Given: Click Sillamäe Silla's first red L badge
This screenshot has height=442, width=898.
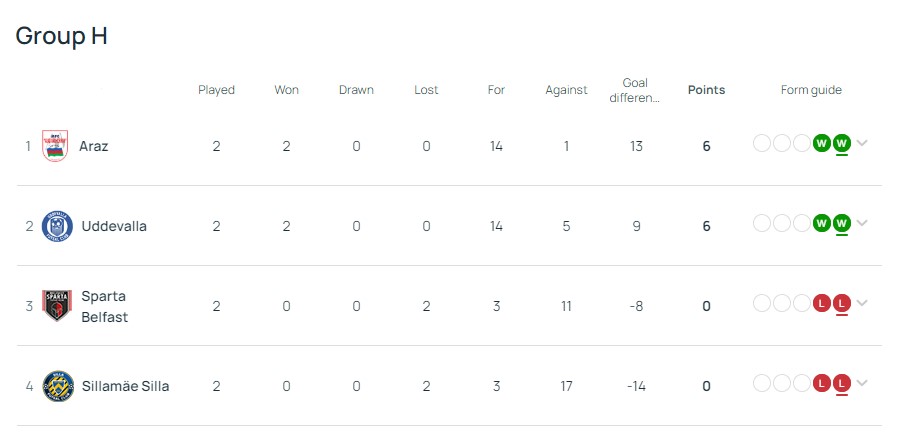Looking at the screenshot, I should click(x=822, y=383).
